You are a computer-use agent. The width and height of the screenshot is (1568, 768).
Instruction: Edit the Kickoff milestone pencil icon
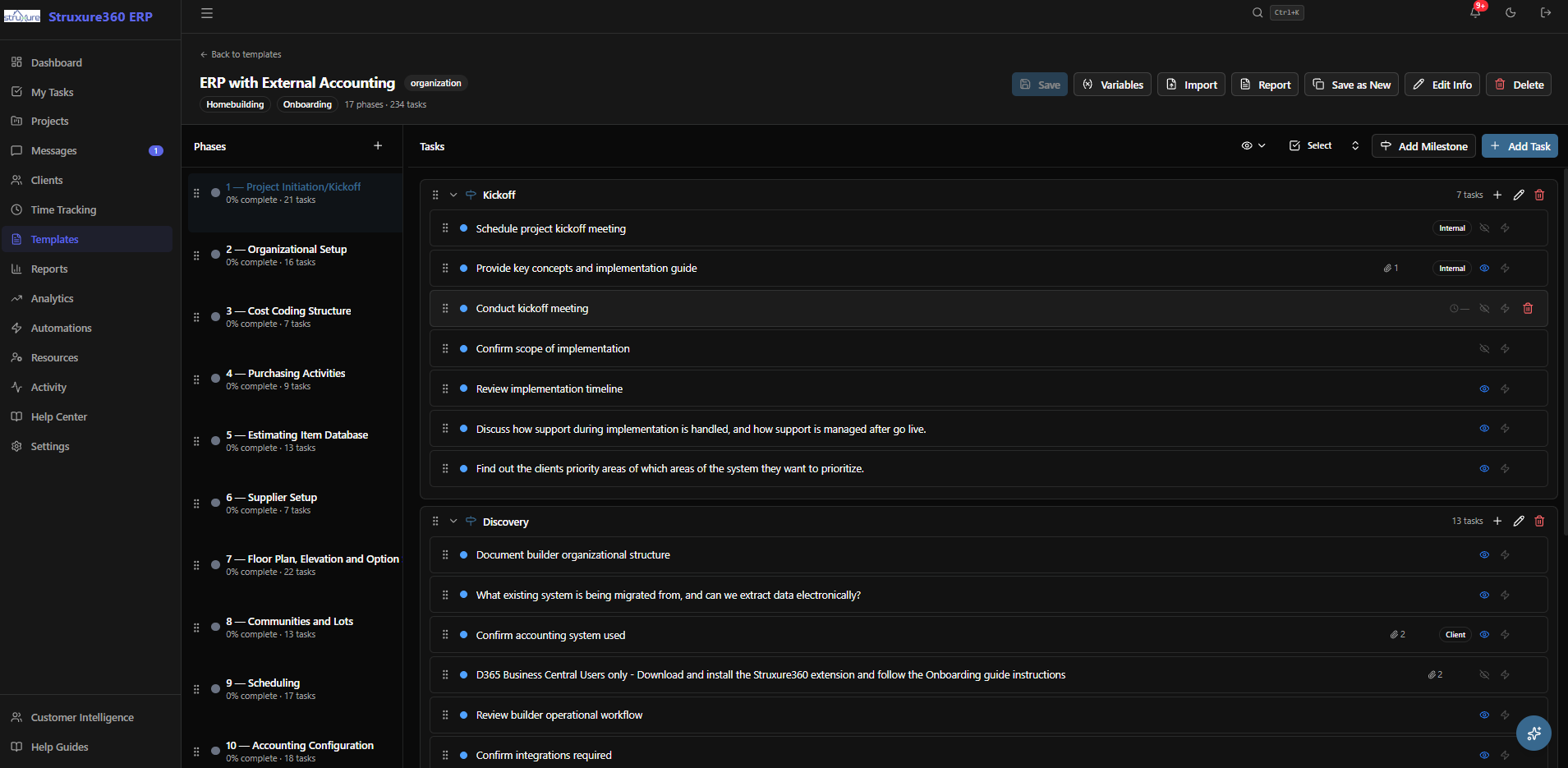point(1519,195)
